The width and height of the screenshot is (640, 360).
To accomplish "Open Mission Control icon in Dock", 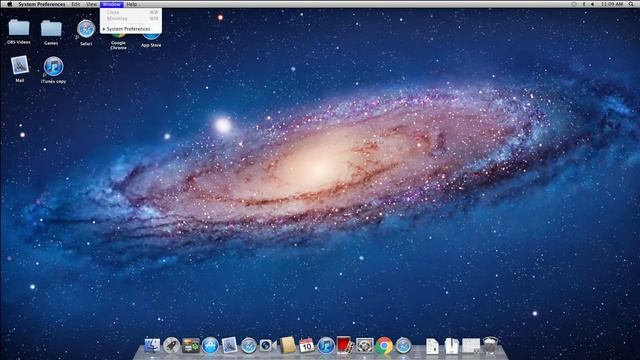I will click(191, 346).
